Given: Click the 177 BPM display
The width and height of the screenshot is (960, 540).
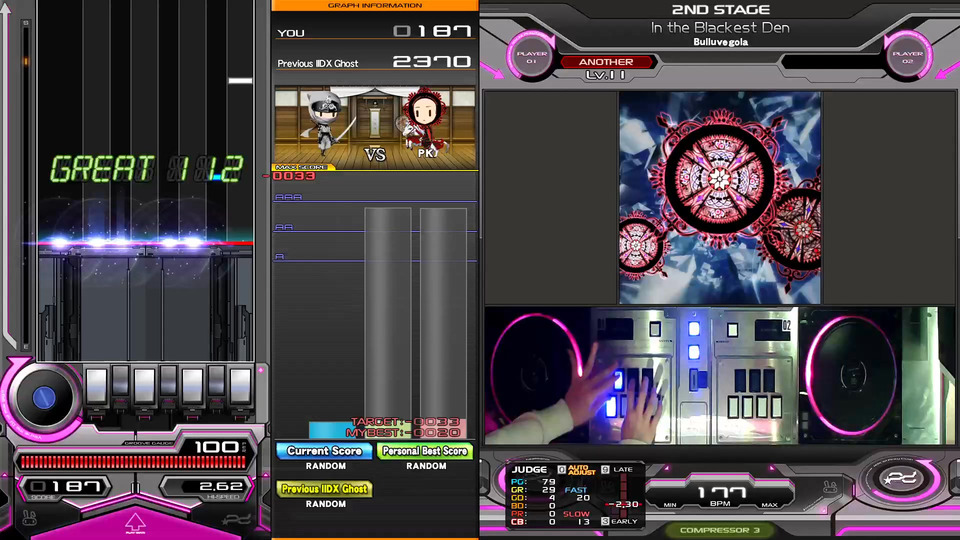Looking at the screenshot, I should 722,492.
